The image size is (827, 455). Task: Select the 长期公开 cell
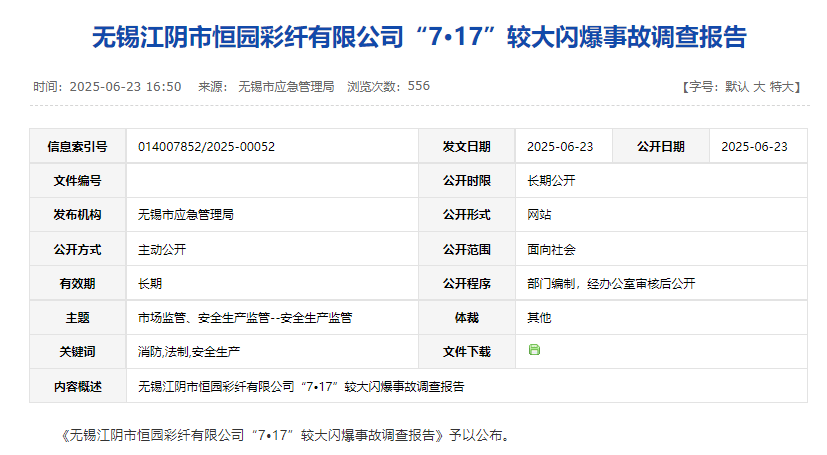pyautogui.click(x=551, y=181)
